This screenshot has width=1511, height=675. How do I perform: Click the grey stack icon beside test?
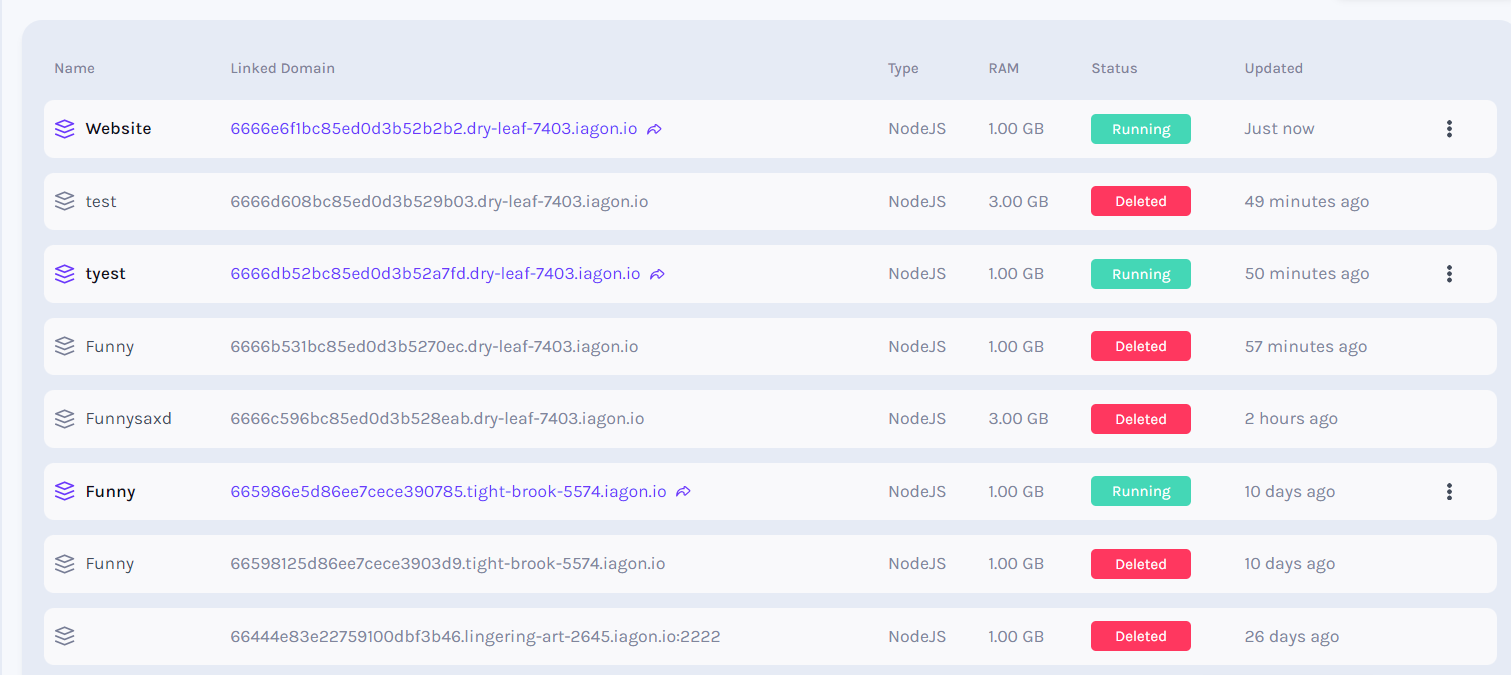tap(65, 201)
